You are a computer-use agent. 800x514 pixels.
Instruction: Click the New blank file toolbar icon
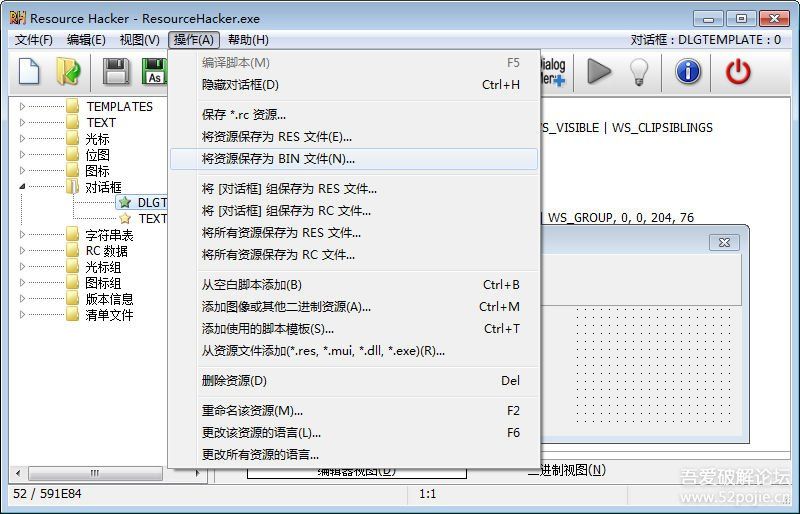click(x=29, y=71)
